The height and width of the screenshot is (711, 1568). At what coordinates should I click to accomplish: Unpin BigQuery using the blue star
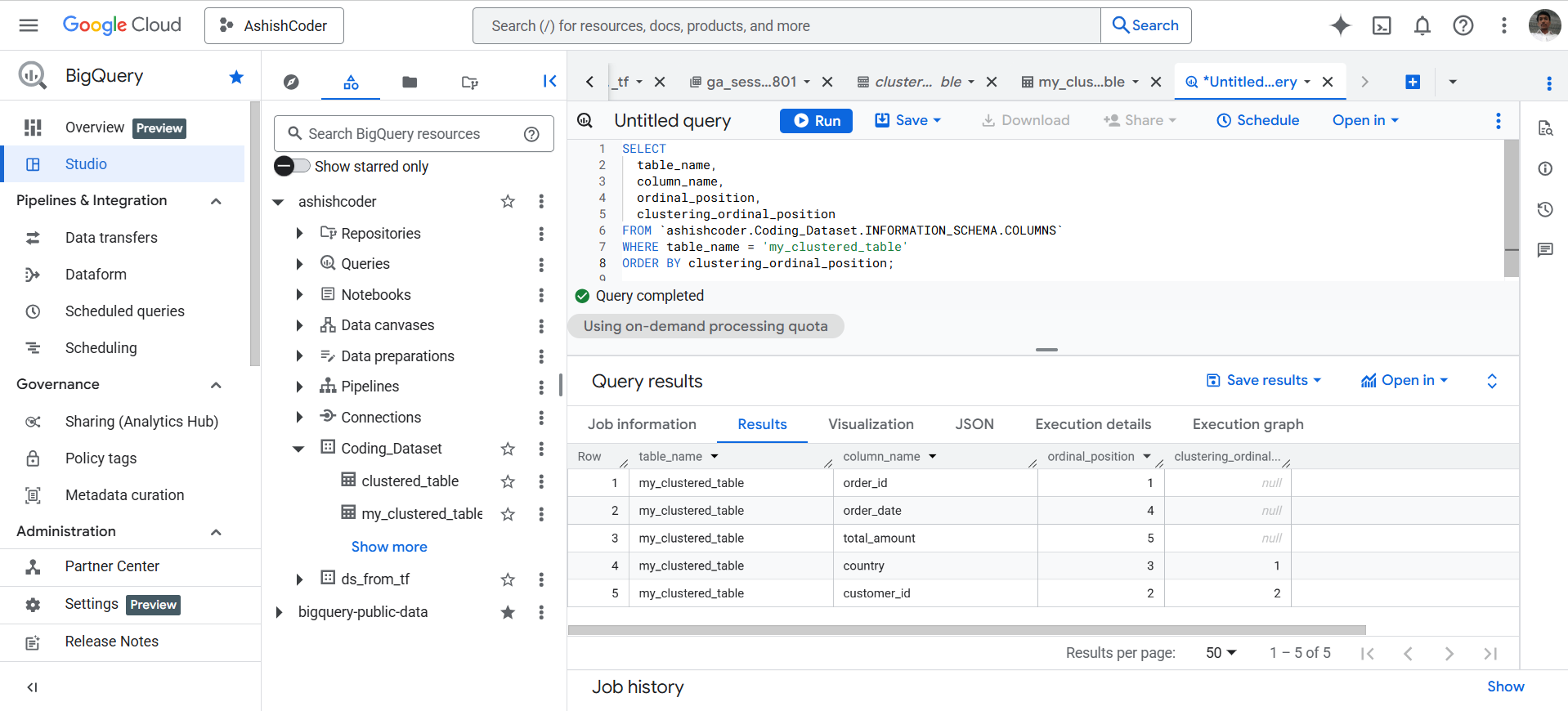point(236,77)
